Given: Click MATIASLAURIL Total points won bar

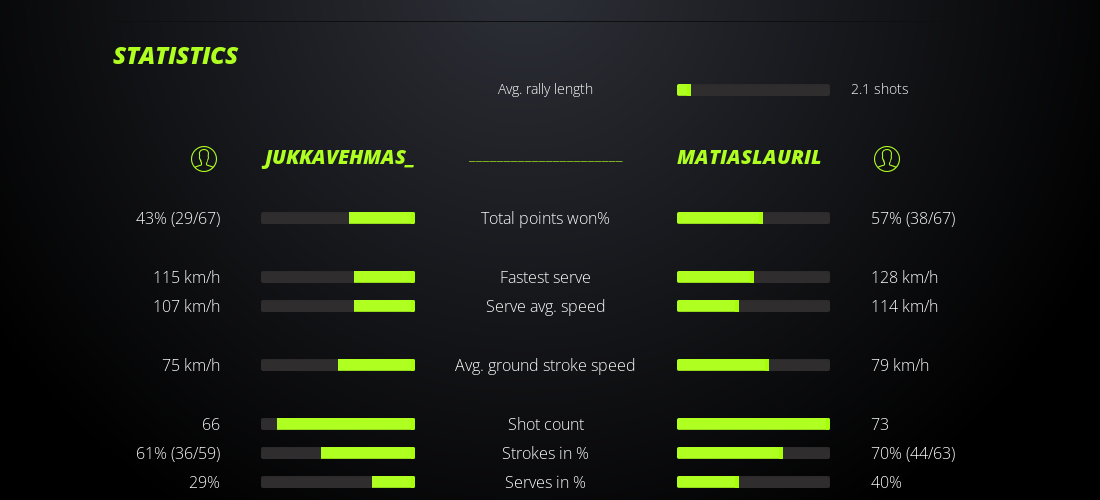Looking at the screenshot, I should coord(753,218).
